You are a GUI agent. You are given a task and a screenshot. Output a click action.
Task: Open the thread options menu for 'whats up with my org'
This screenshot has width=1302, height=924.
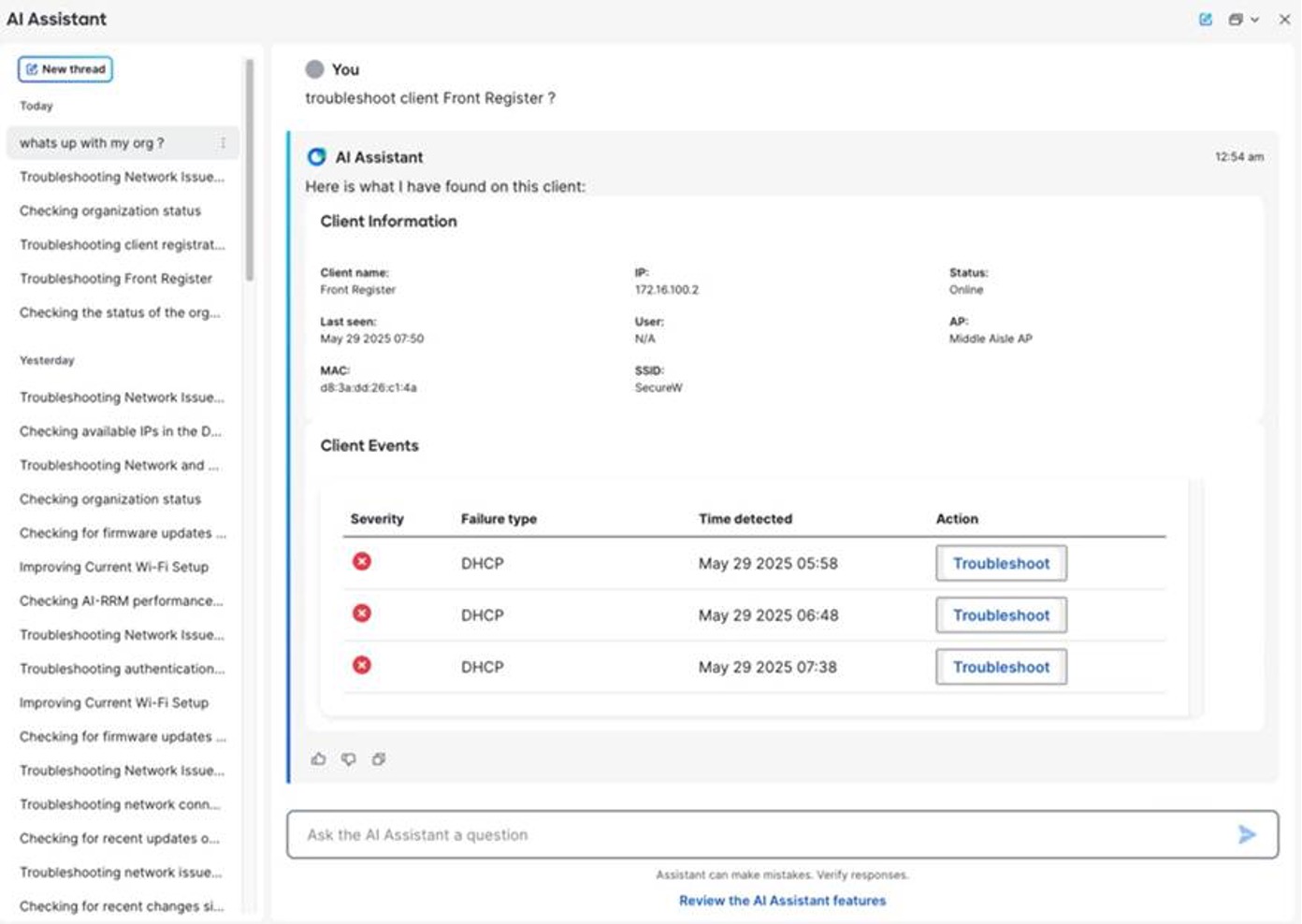(x=224, y=142)
